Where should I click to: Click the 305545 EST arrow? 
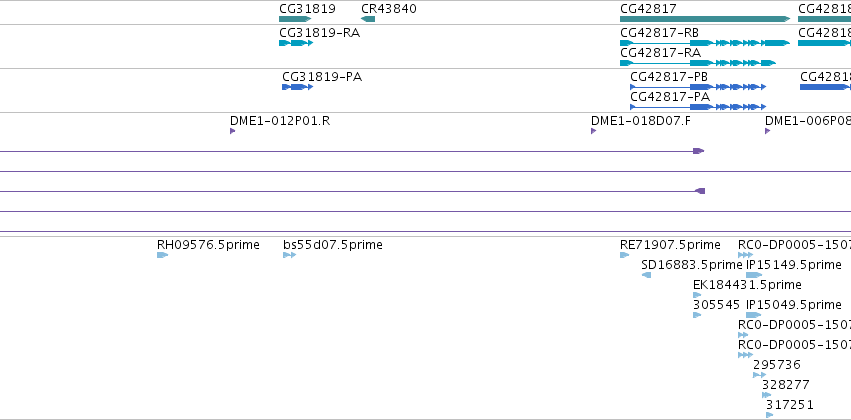click(x=697, y=315)
